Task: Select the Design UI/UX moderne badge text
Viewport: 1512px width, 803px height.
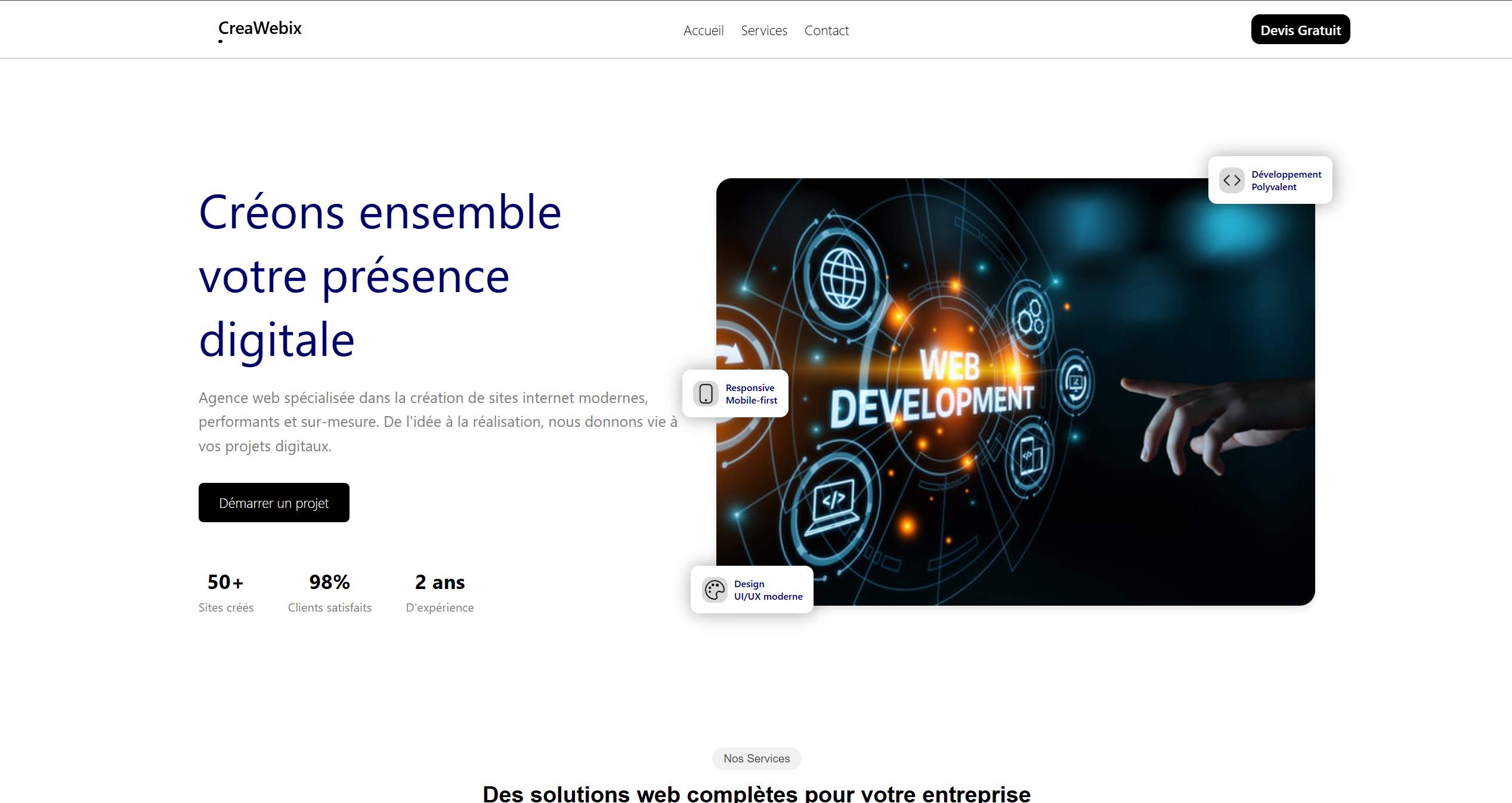Action: (768, 590)
